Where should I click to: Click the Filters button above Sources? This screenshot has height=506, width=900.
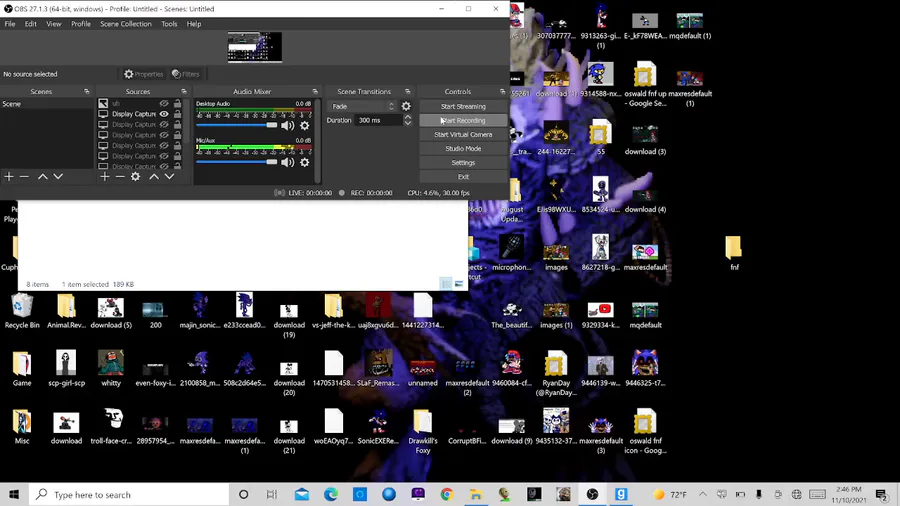(185, 74)
